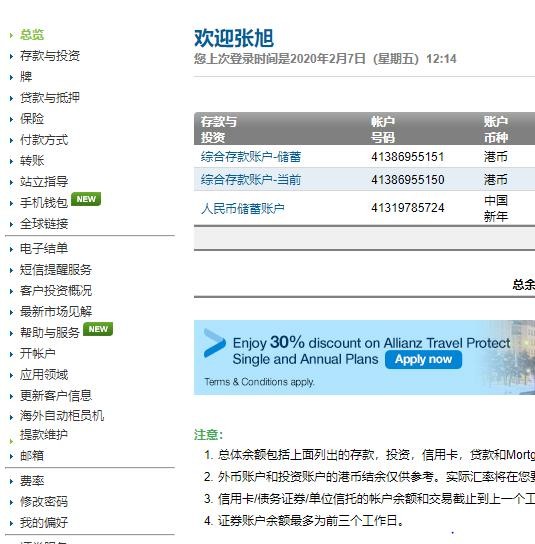
Task: Open the 综合存款账户-当前 account link
Action: coord(251,180)
